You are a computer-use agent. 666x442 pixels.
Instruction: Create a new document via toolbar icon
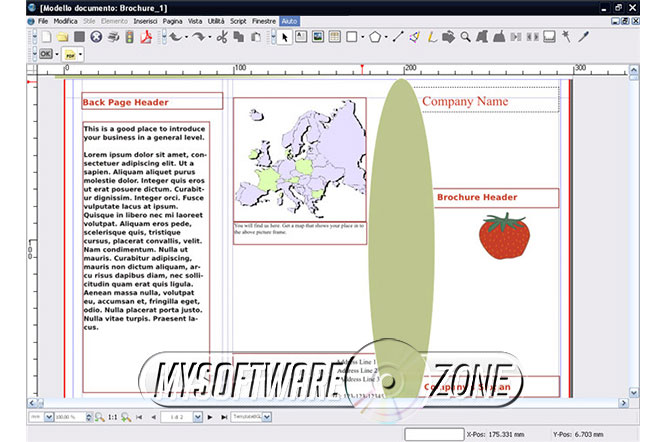tap(46, 37)
